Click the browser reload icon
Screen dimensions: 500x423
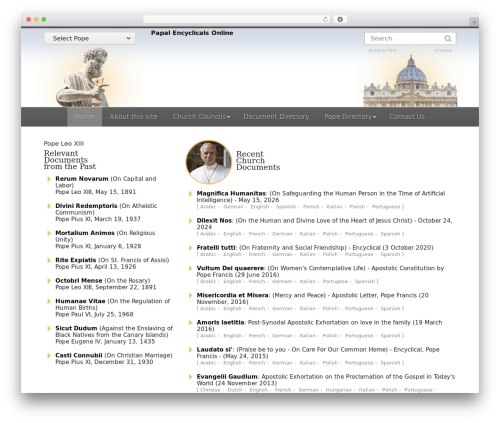tap(325, 20)
